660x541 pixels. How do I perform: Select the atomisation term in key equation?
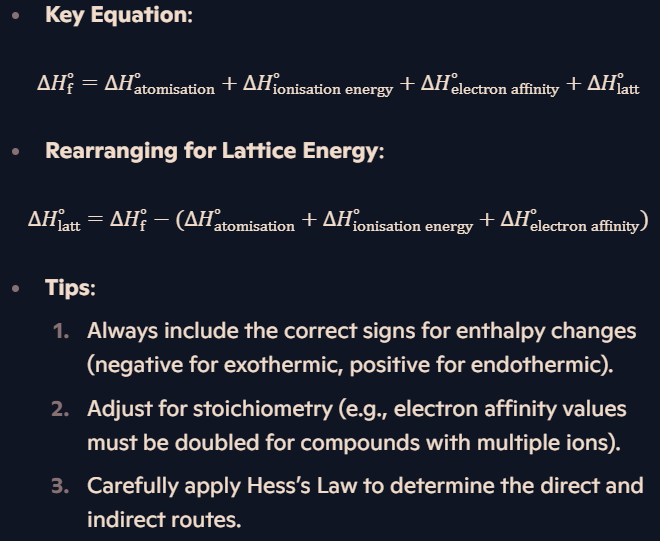coord(160,83)
